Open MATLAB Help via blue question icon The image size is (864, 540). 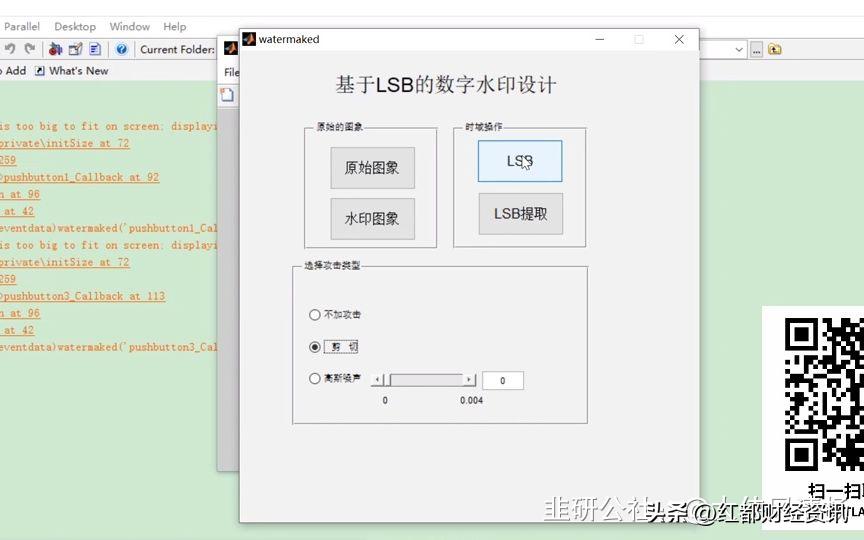point(122,49)
